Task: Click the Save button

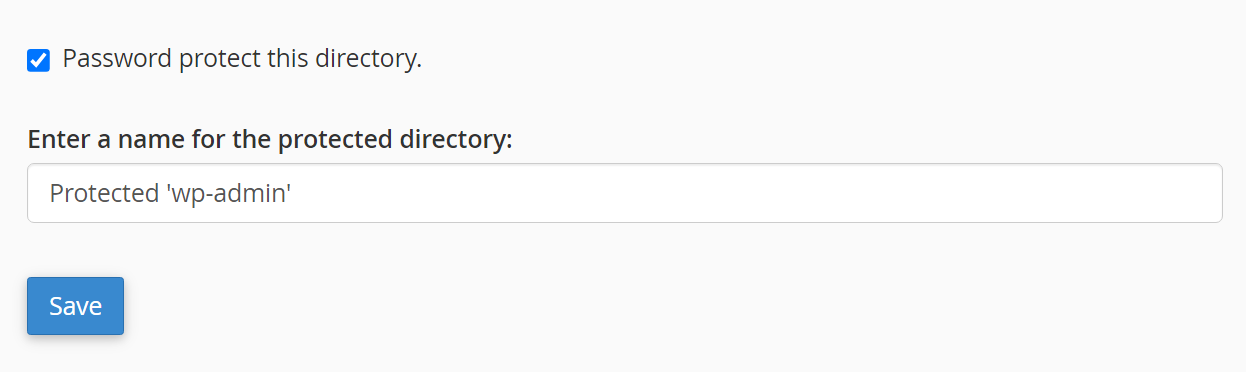Action: tap(75, 306)
